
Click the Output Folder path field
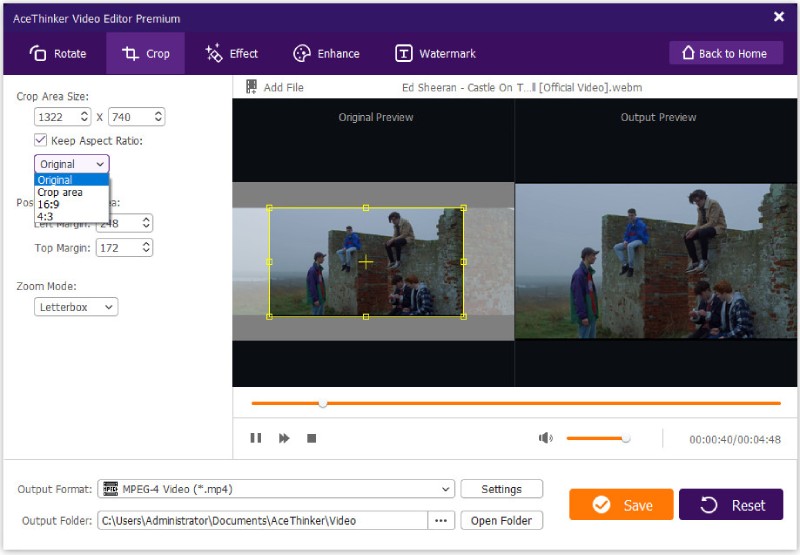(x=262, y=520)
